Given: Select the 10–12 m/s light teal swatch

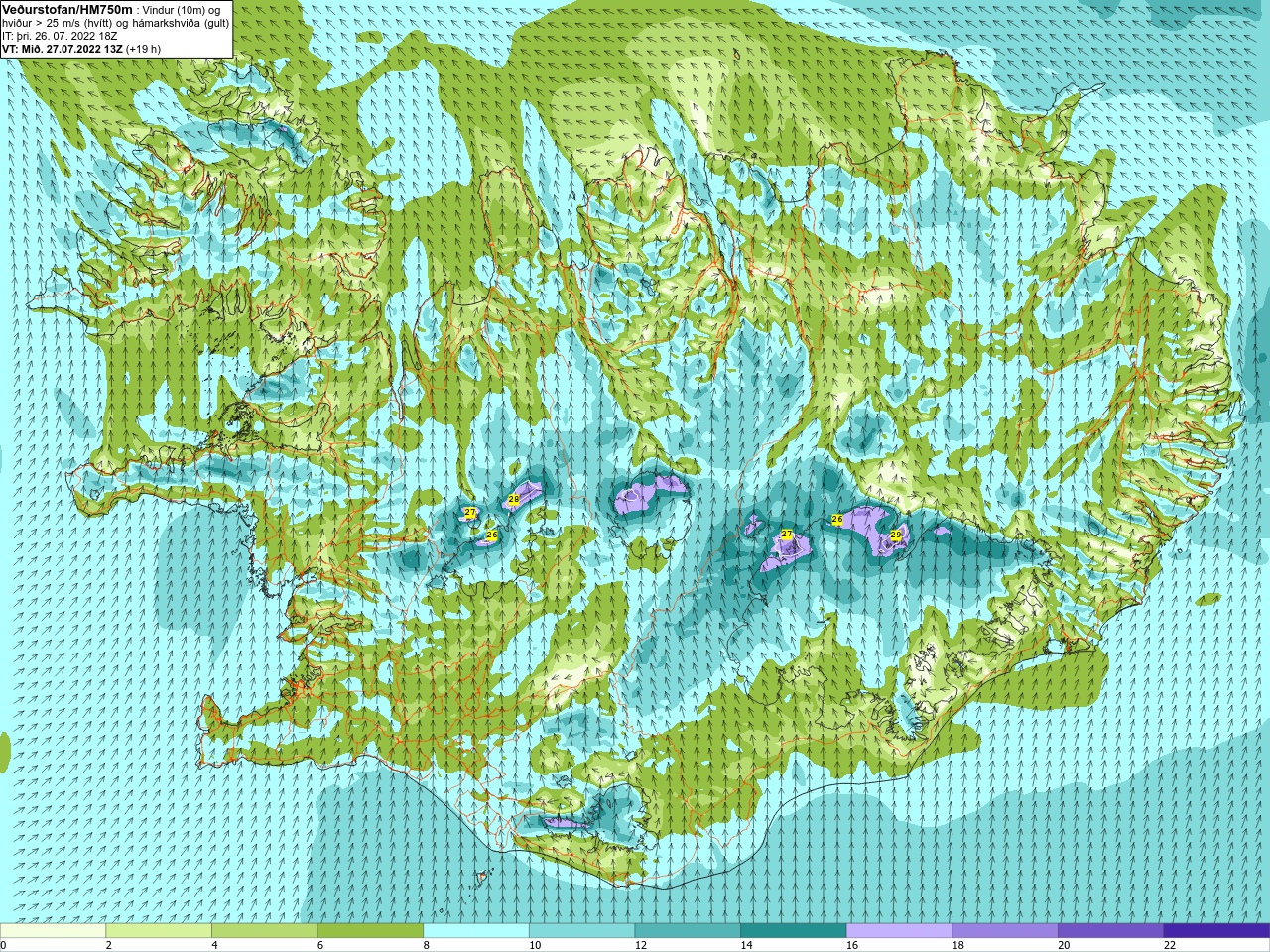Looking at the screenshot, I should [581, 931].
